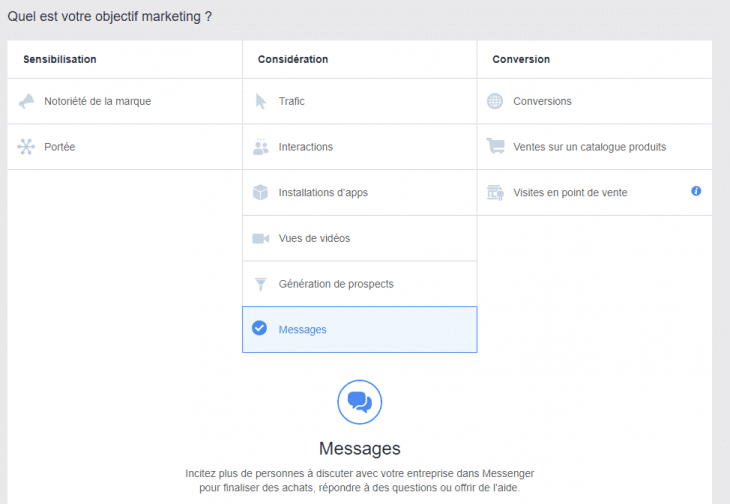
Task: Click the shopping cart catalogue icon
Action: click(x=495, y=147)
